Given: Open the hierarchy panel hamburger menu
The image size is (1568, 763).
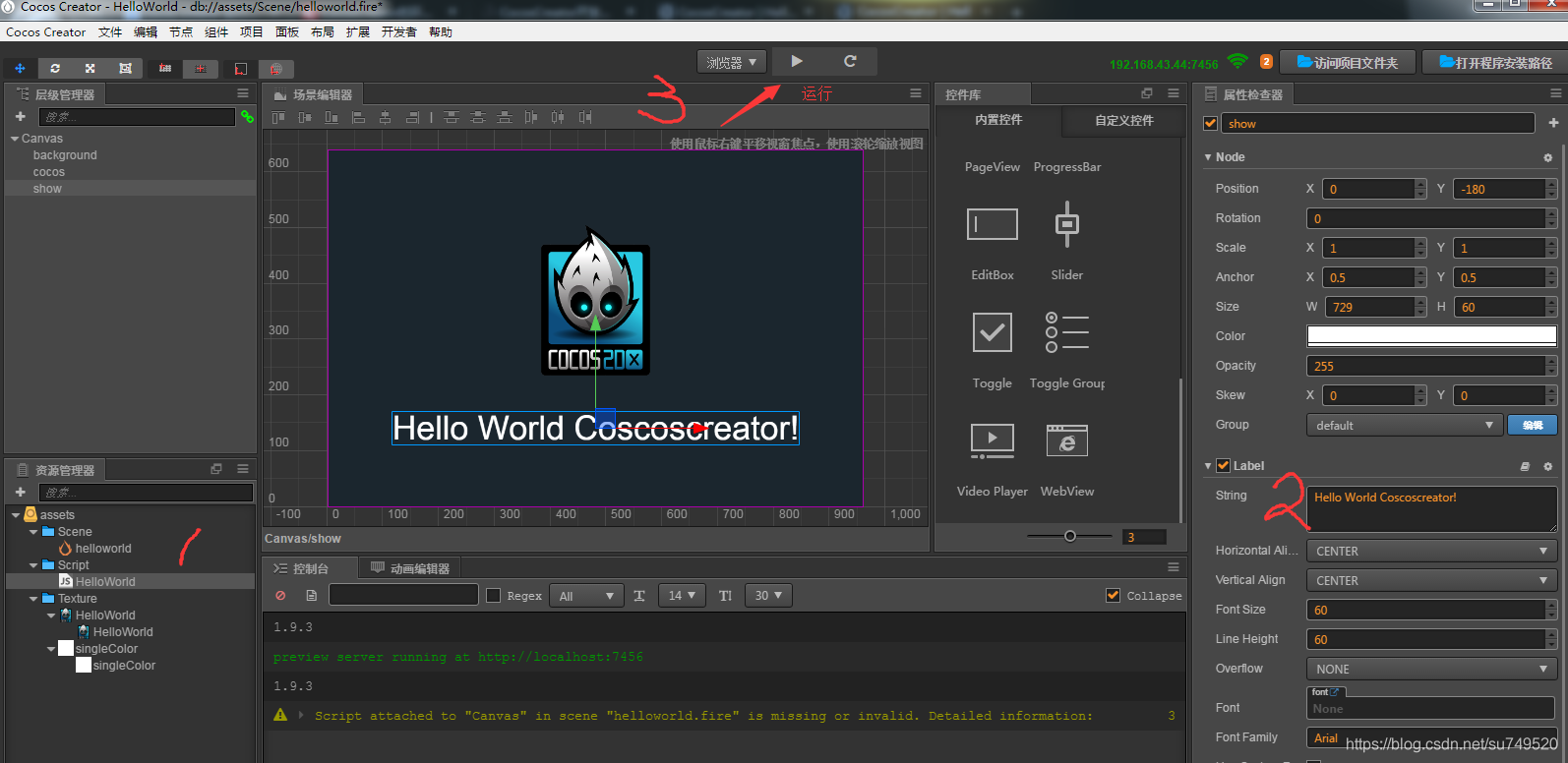Looking at the screenshot, I should tap(242, 93).
